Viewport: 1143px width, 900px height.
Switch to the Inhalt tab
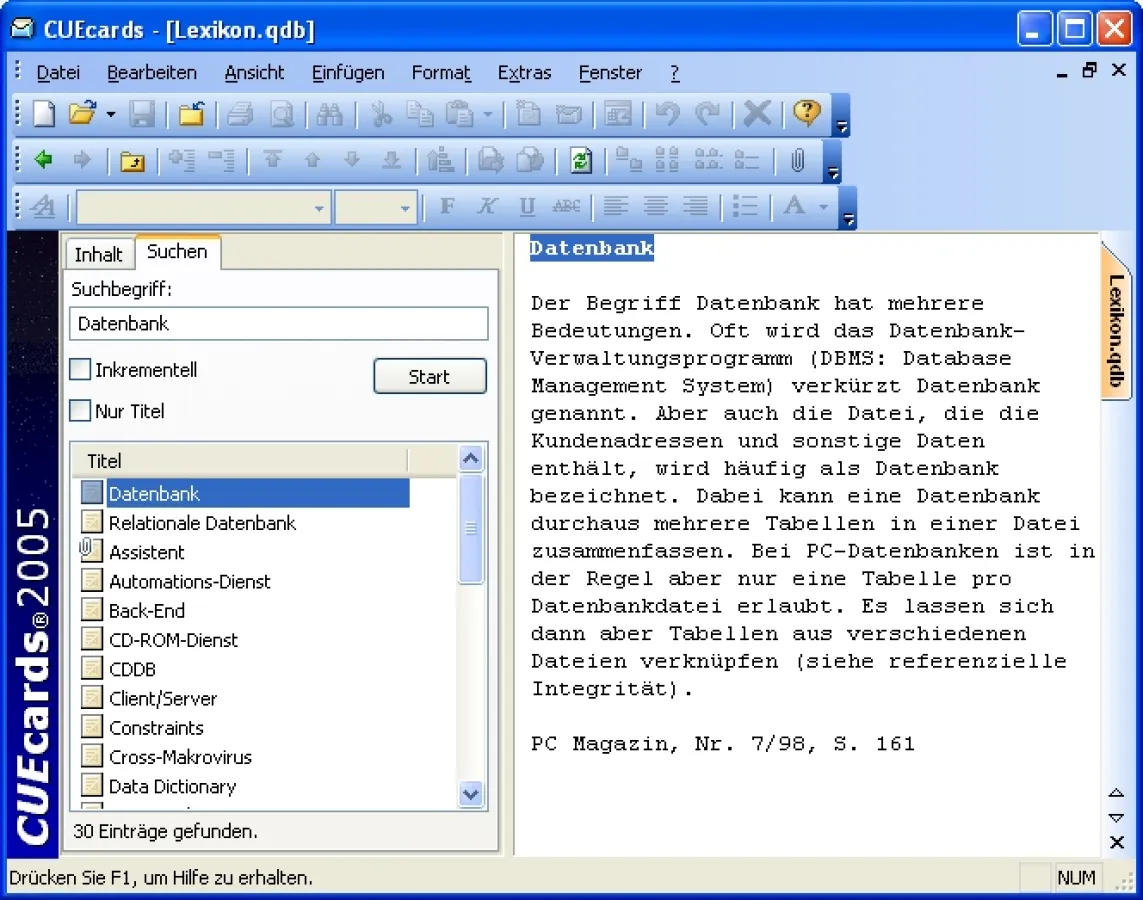point(98,254)
